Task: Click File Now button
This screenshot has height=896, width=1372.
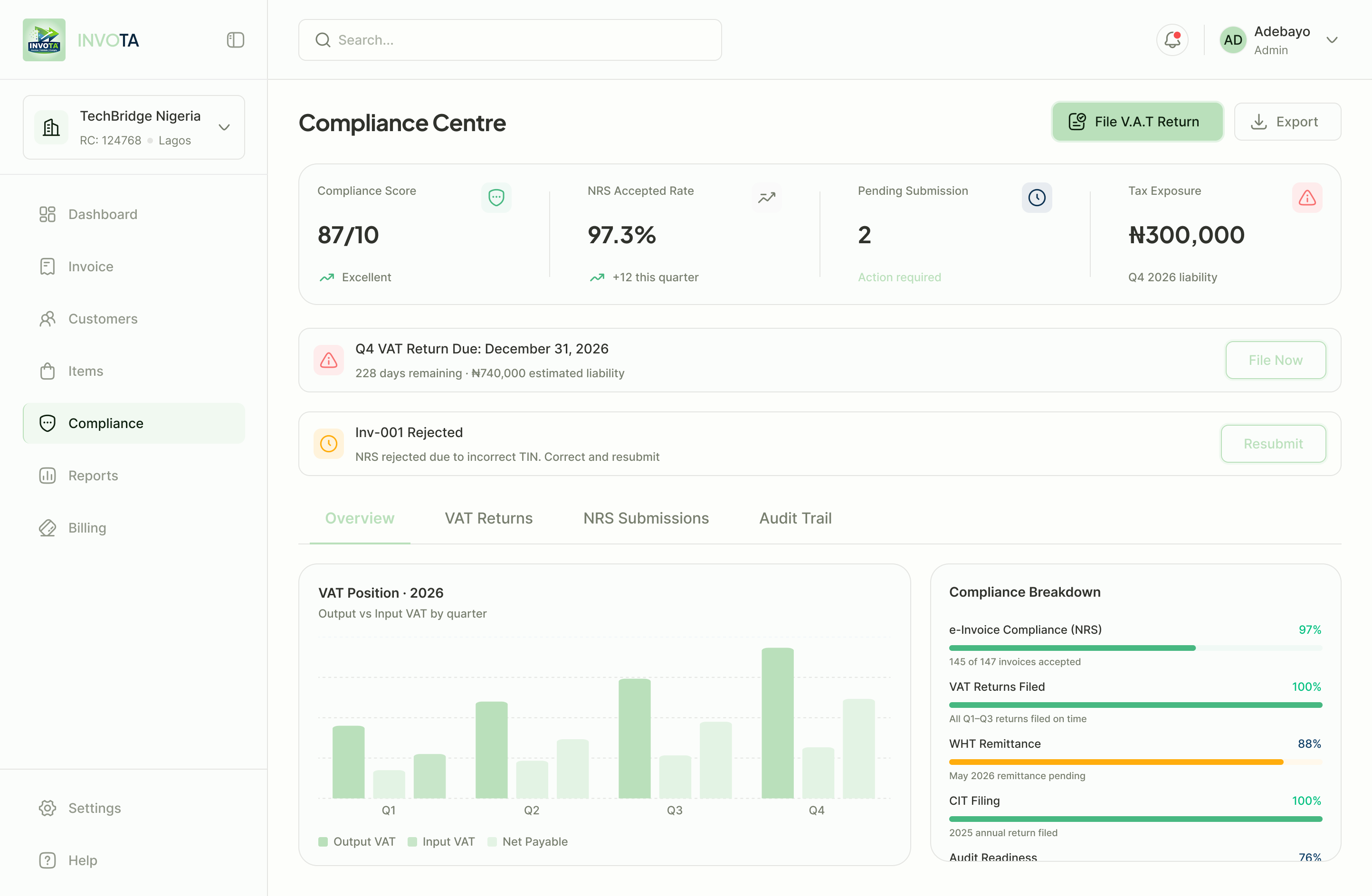Action: pos(1275,361)
